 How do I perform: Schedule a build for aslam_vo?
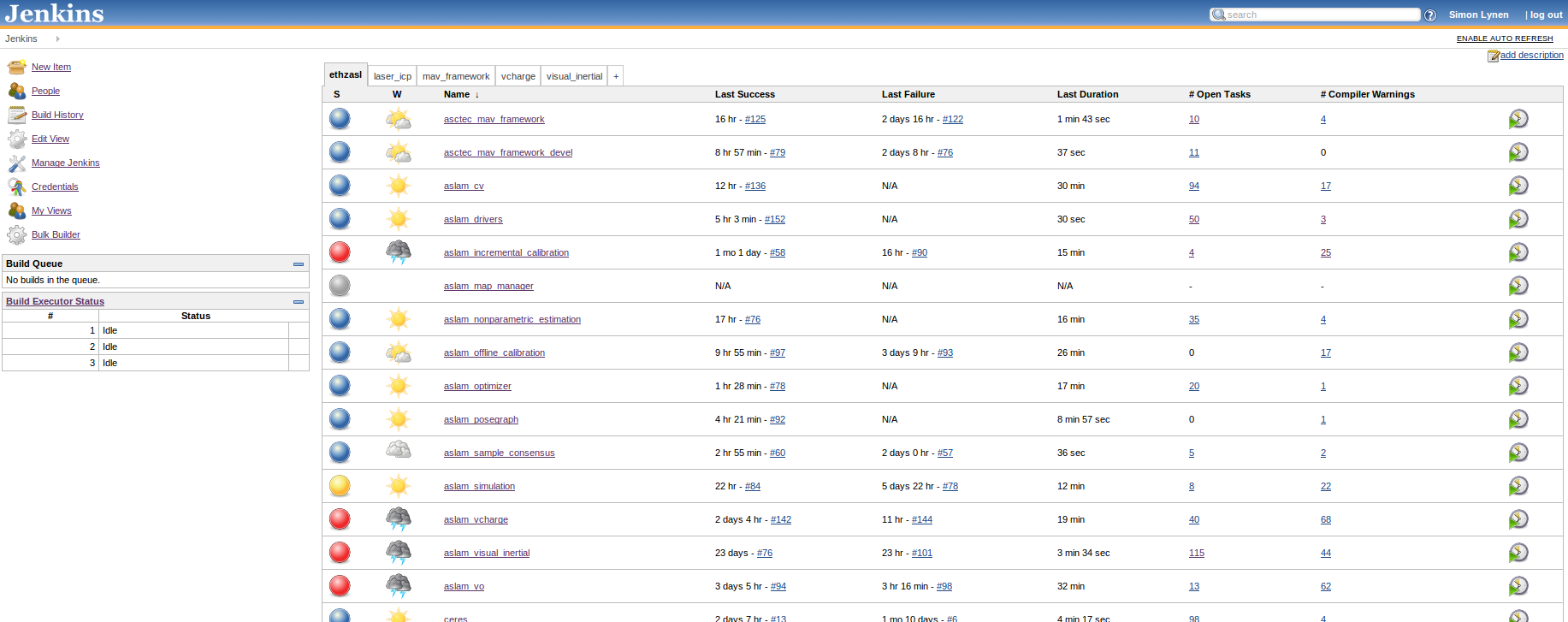1518,586
